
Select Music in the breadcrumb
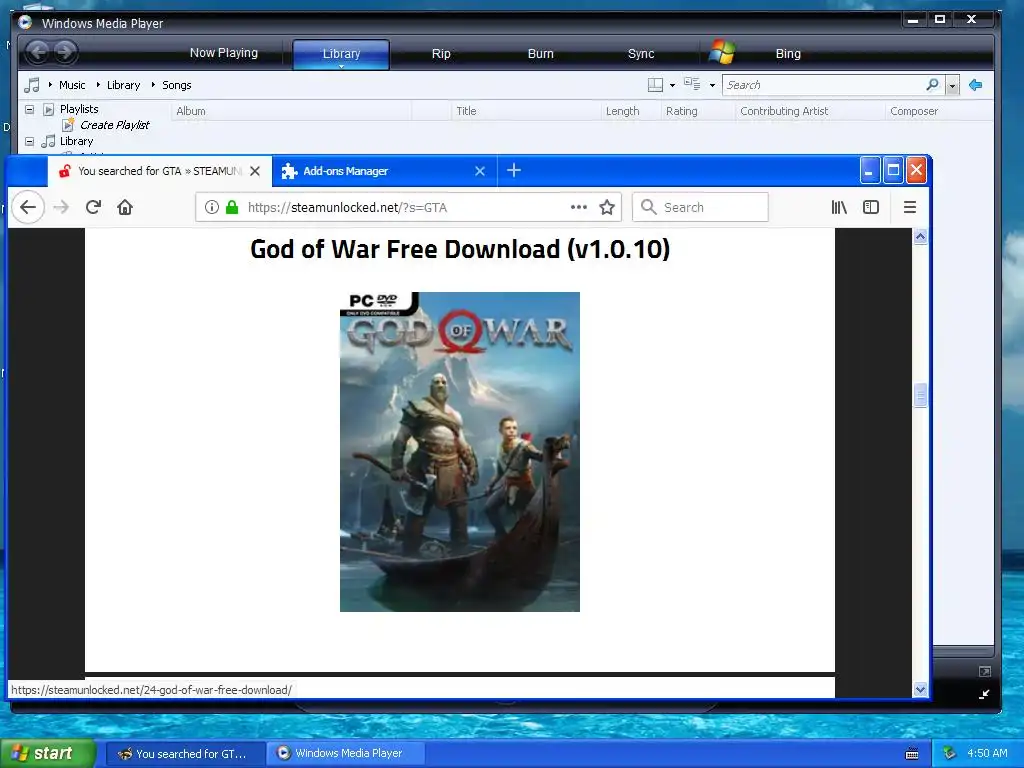(x=72, y=85)
